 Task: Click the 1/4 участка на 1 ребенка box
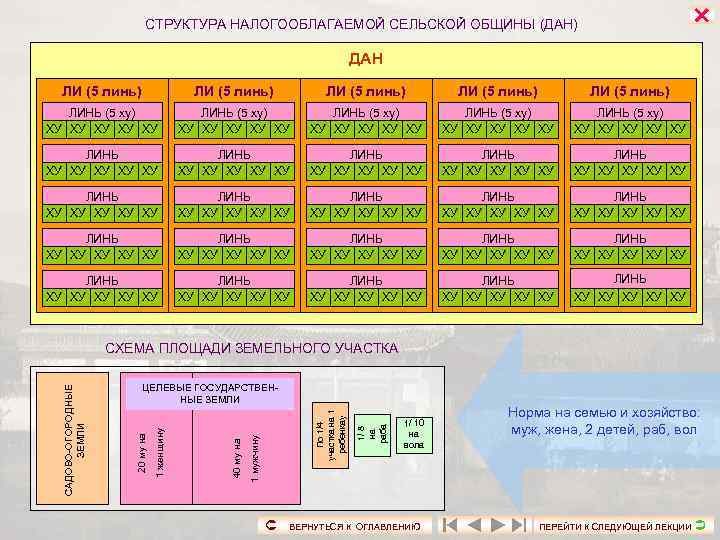pos(331,435)
